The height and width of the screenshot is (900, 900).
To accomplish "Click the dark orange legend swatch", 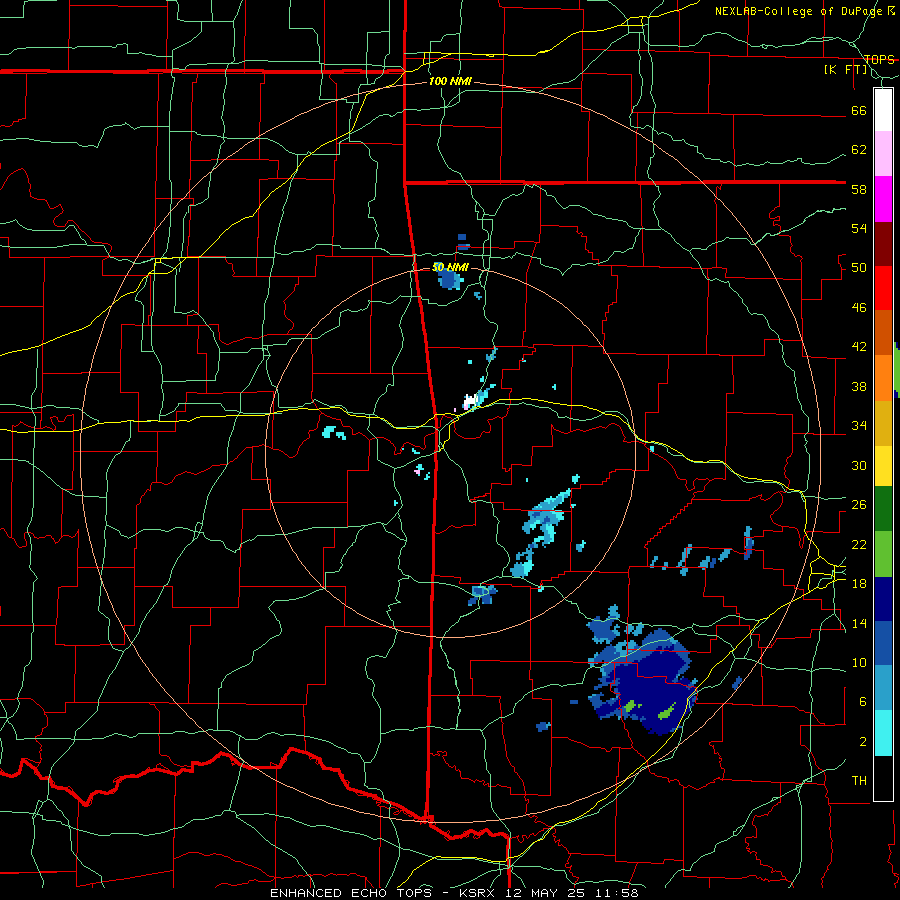I will point(883,332).
